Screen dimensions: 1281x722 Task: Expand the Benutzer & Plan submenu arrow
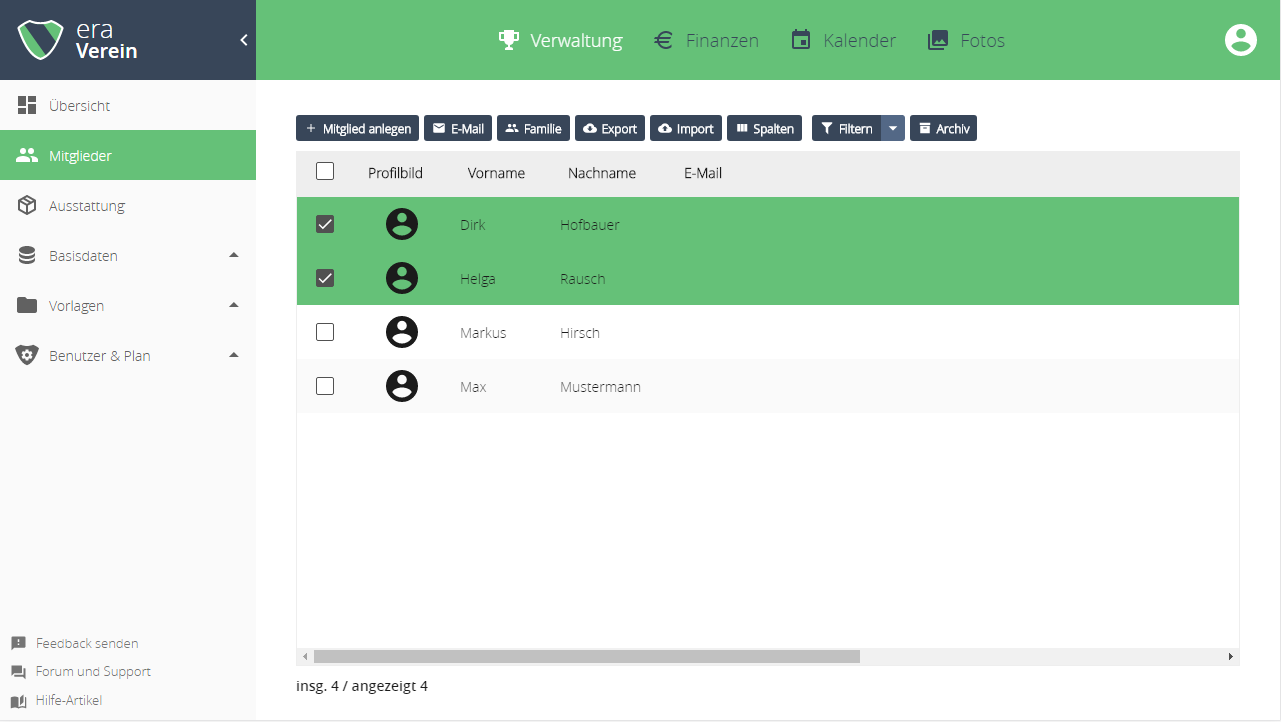[234, 355]
